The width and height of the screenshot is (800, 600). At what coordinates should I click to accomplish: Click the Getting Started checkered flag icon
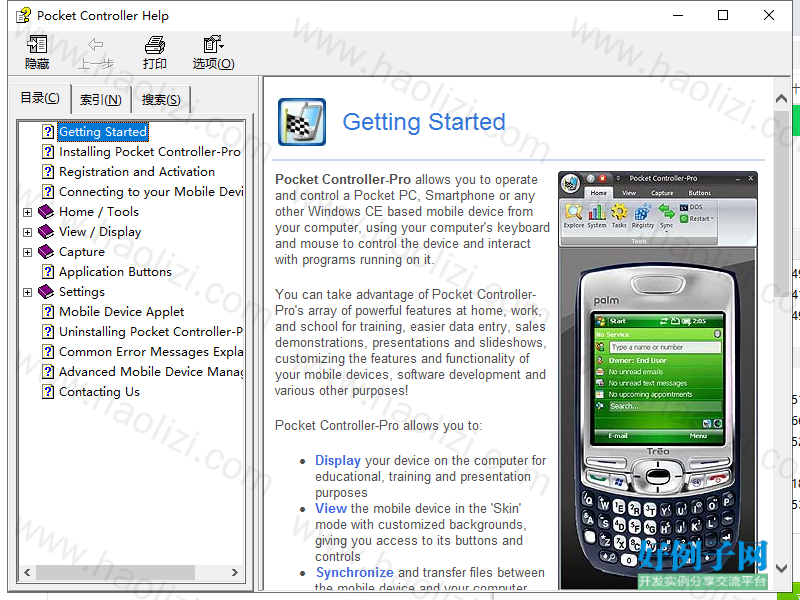click(302, 122)
